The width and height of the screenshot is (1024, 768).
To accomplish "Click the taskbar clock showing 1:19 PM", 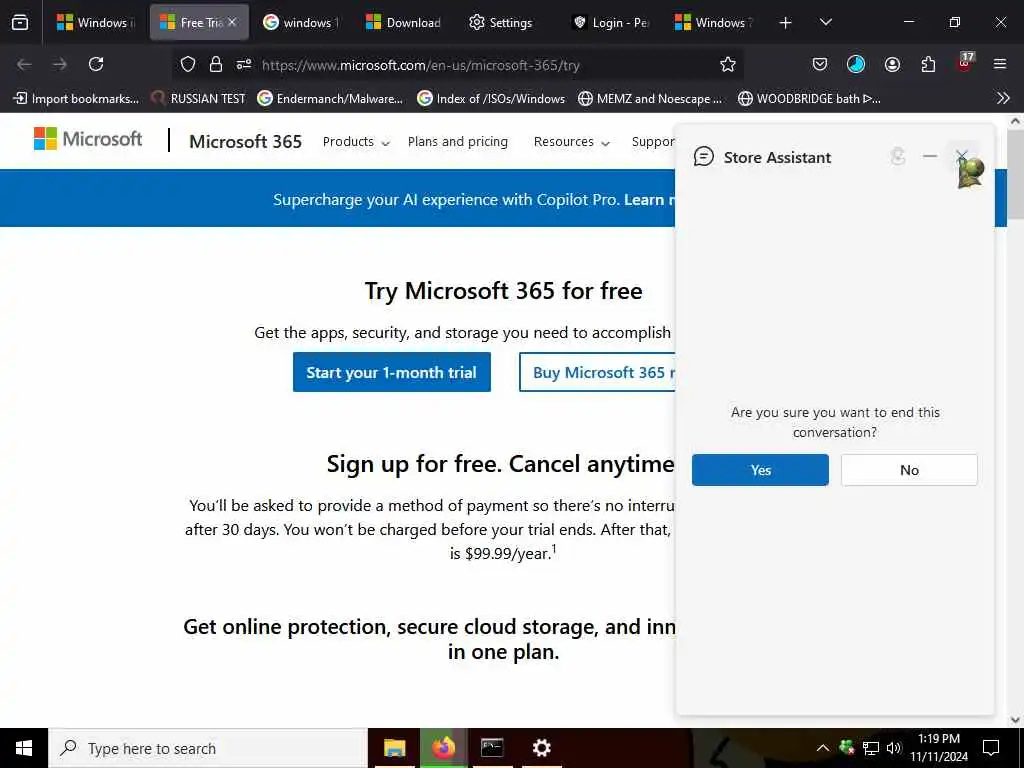I will pos(938,748).
